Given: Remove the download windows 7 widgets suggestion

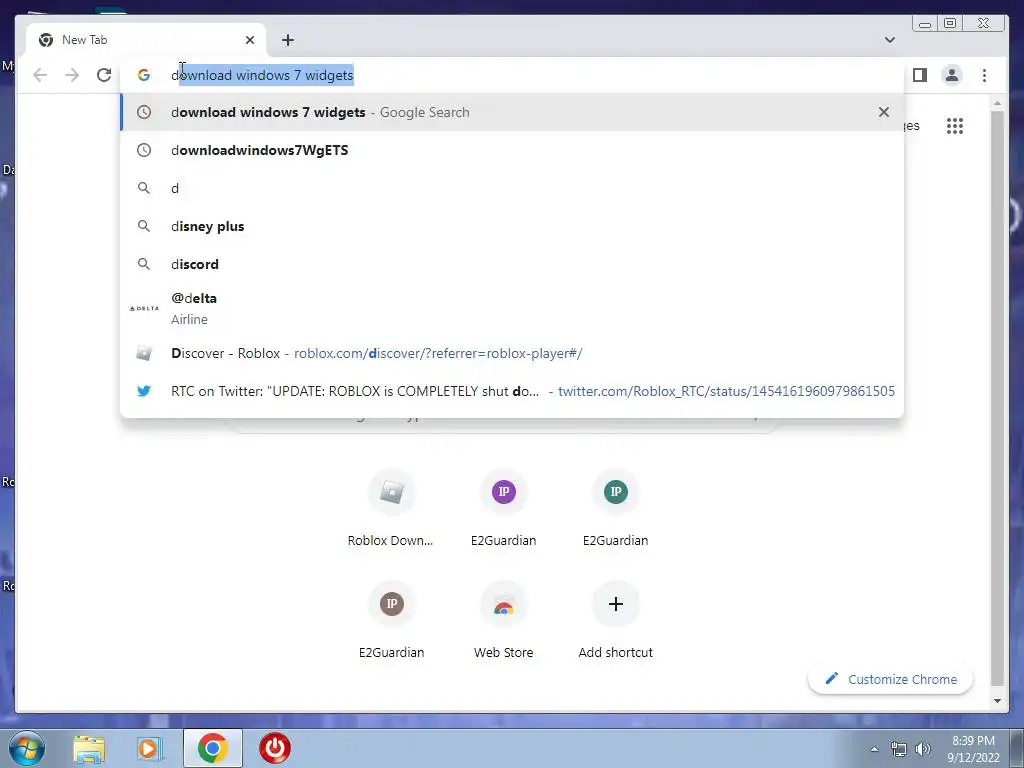Looking at the screenshot, I should pos(884,112).
